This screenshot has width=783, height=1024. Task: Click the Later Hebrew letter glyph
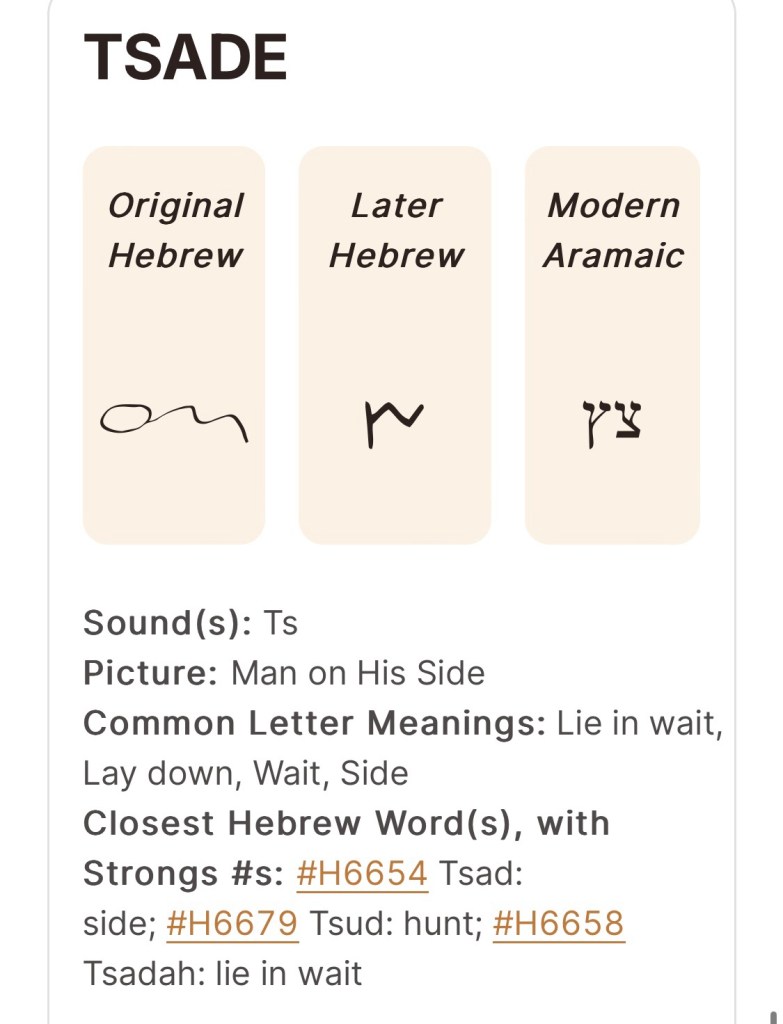[x=394, y=423]
